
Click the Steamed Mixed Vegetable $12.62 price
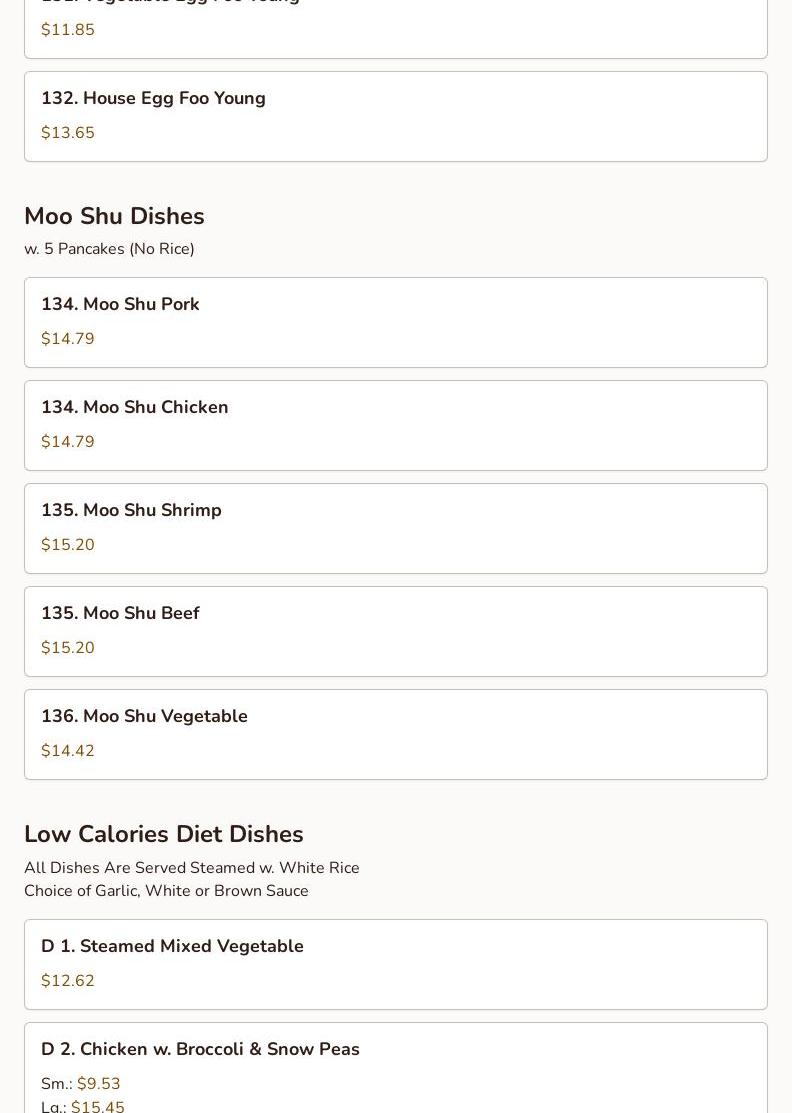pyautogui.click(x=68, y=981)
